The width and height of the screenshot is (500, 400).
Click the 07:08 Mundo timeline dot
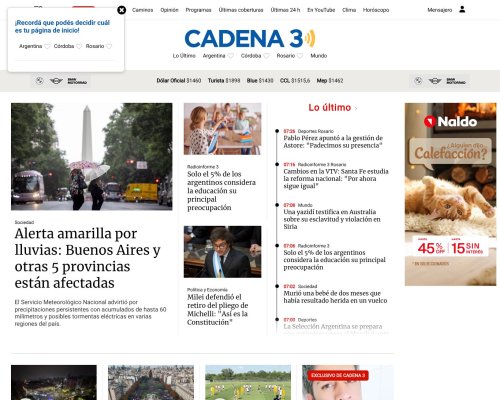(277, 205)
